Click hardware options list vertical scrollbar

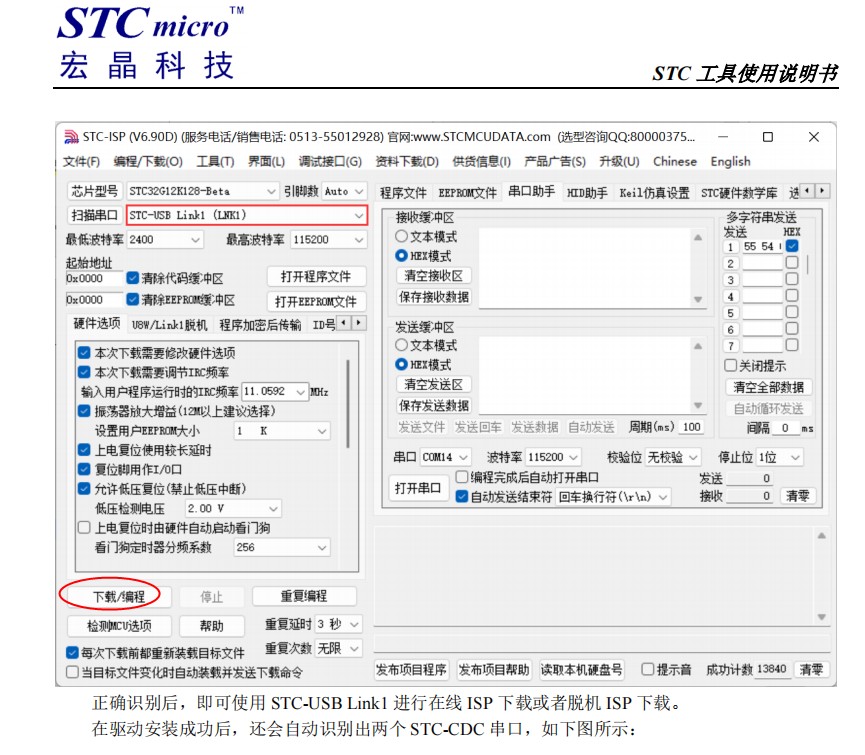(x=348, y=403)
